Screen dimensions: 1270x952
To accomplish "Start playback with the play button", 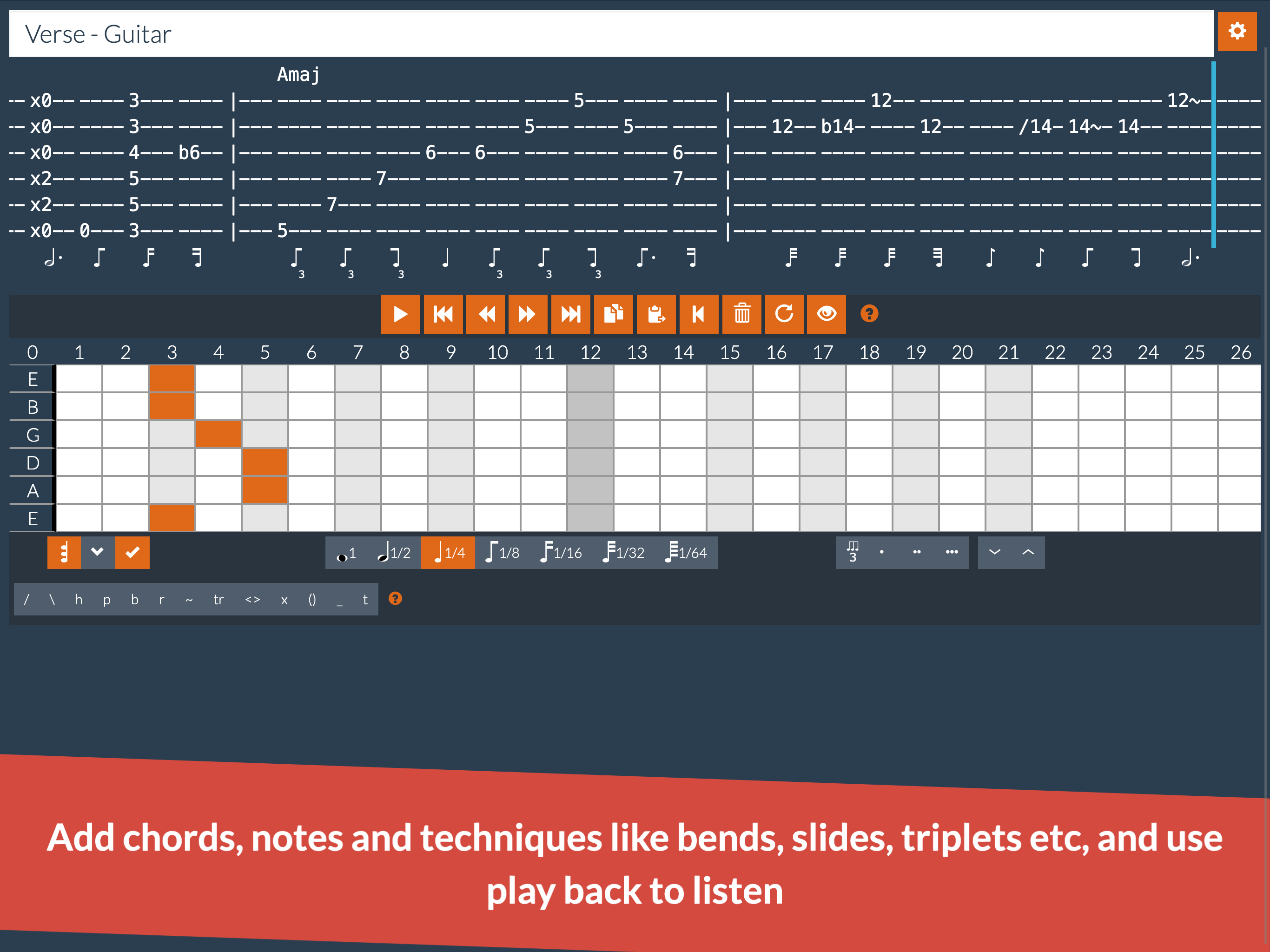I will pyautogui.click(x=400, y=314).
